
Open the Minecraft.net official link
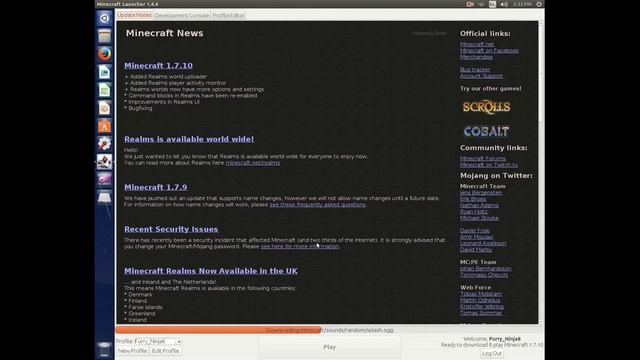(477, 44)
